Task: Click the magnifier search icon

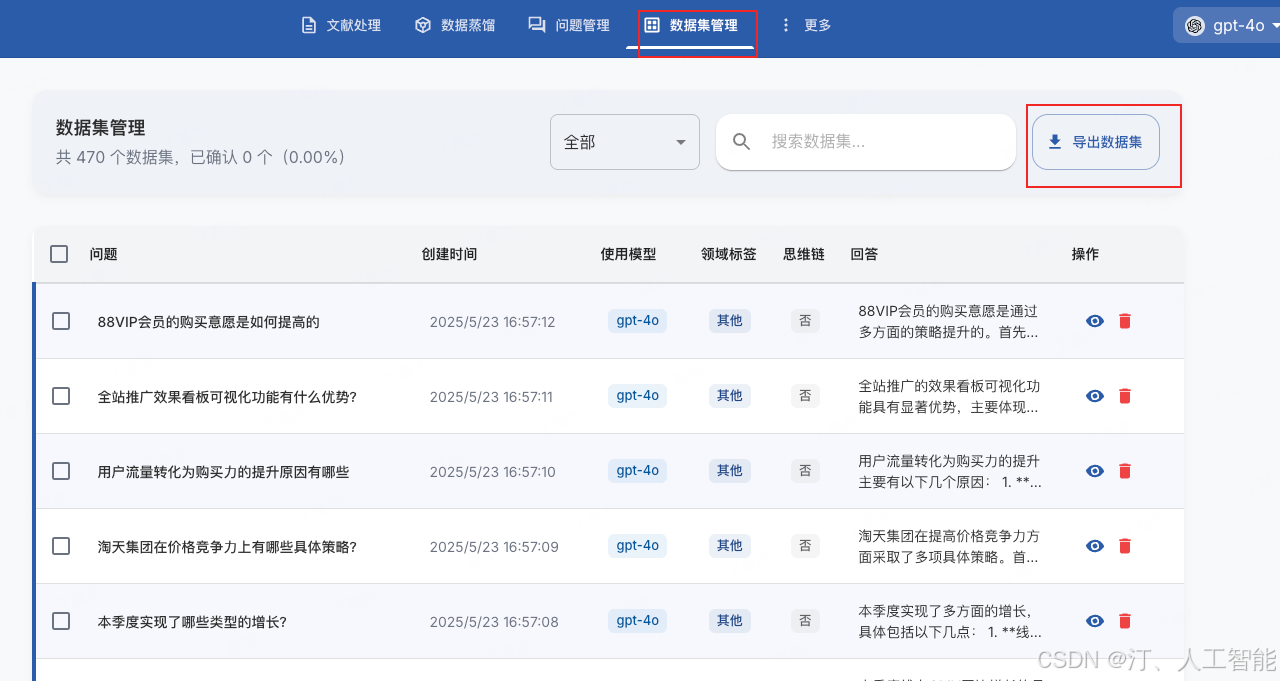Action: click(x=742, y=142)
